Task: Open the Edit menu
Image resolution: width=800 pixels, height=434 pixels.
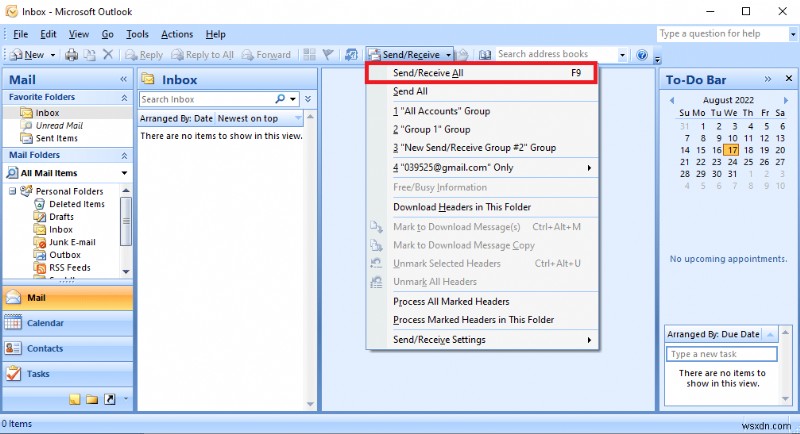Action: (x=48, y=34)
